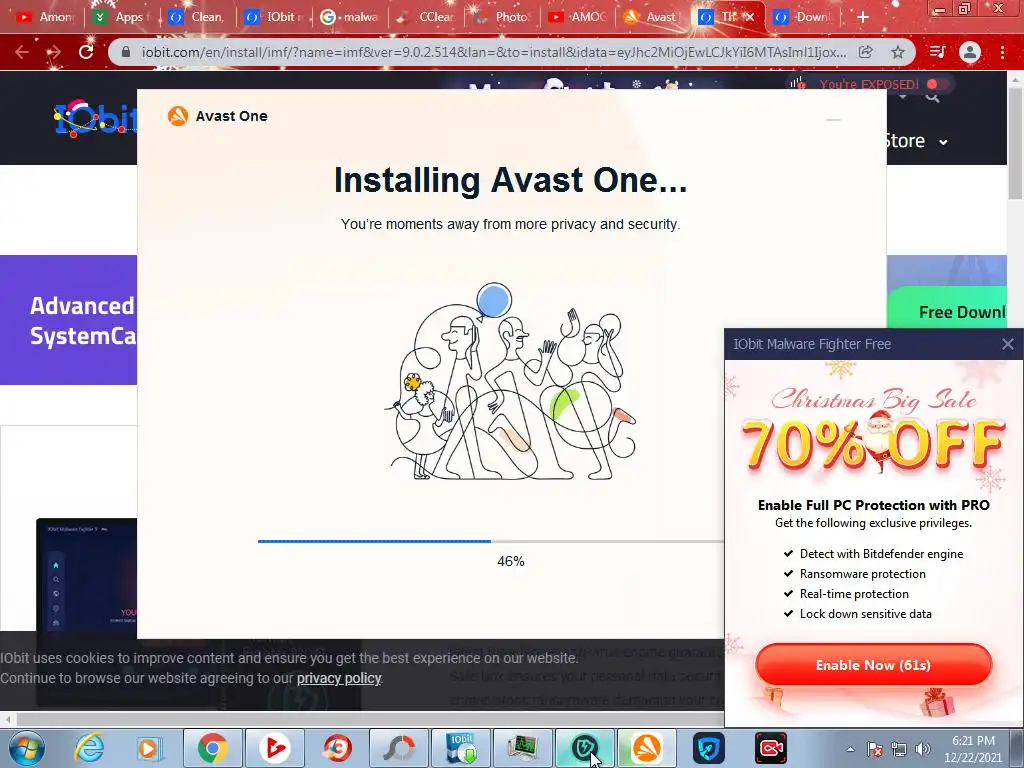Open Windows Media Player from taskbar
The width and height of the screenshot is (1024, 768).
click(x=149, y=748)
